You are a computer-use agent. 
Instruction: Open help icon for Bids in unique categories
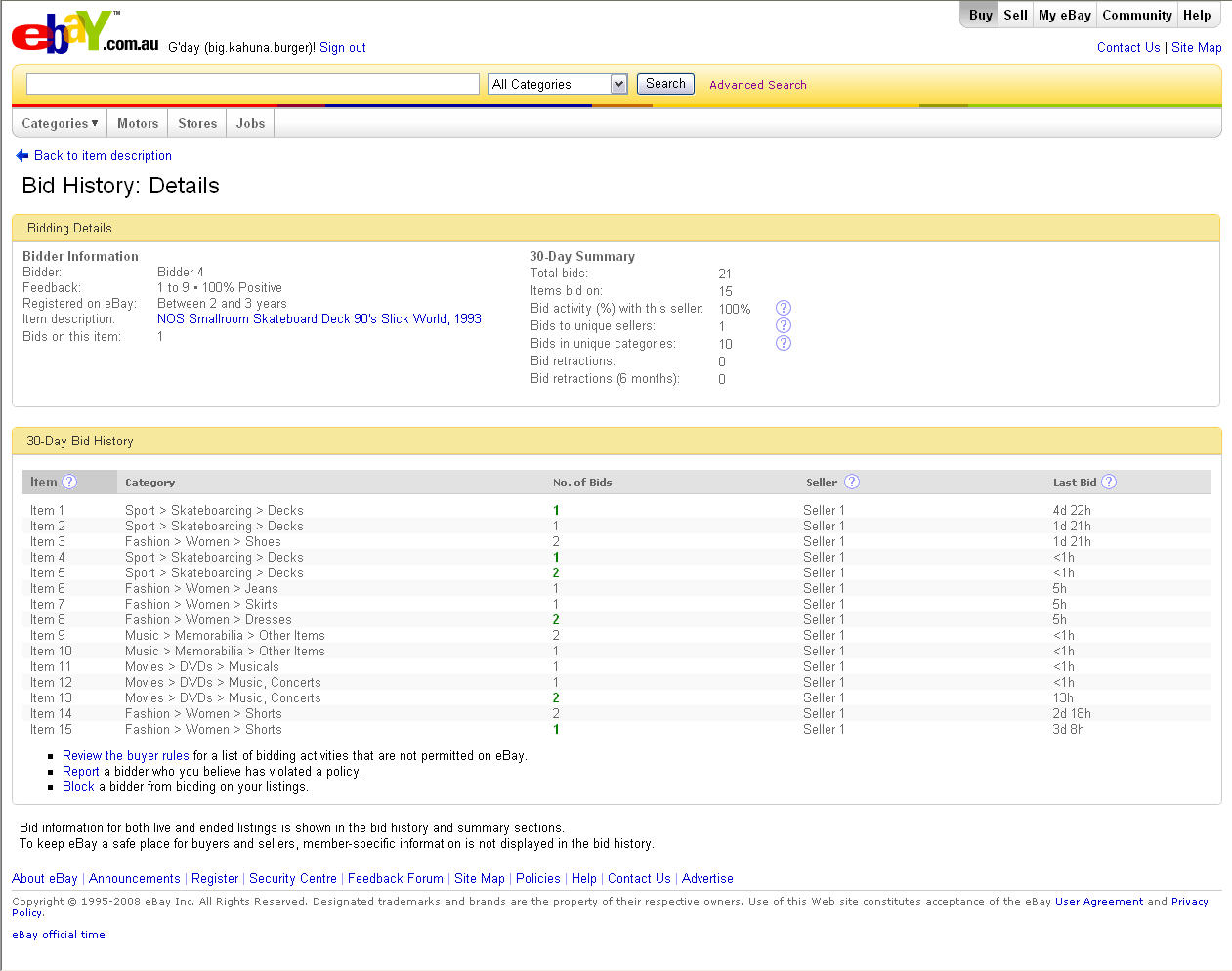(784, 343)
